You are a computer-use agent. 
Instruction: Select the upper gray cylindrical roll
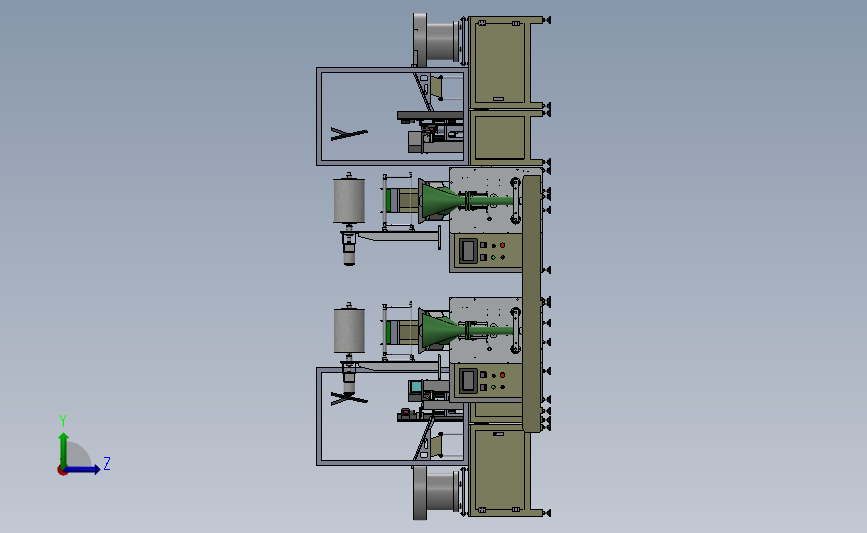pos(349,200)
